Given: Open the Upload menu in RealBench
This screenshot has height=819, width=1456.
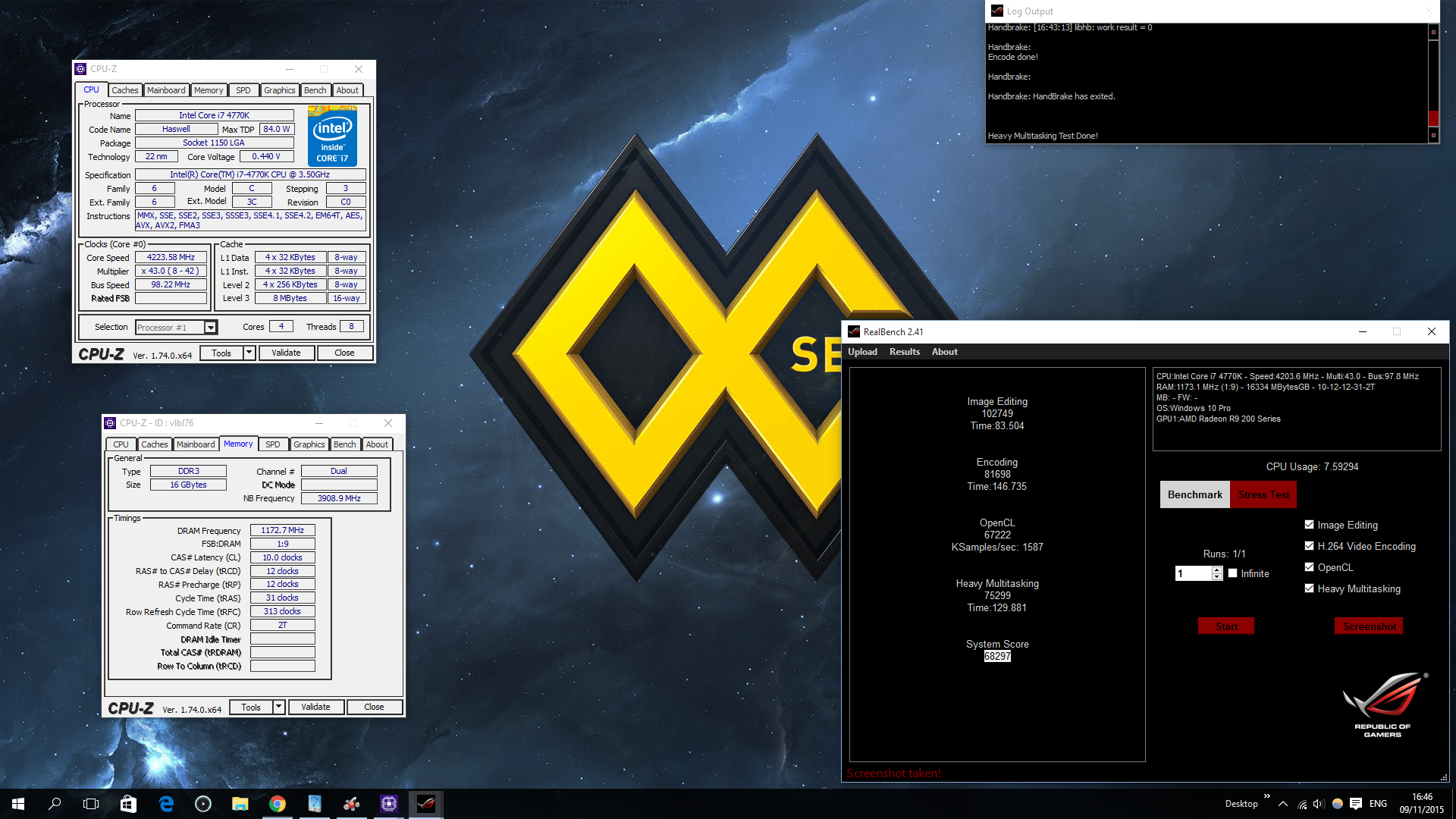Looking at the screenshot, I should [x=862, y=352].
